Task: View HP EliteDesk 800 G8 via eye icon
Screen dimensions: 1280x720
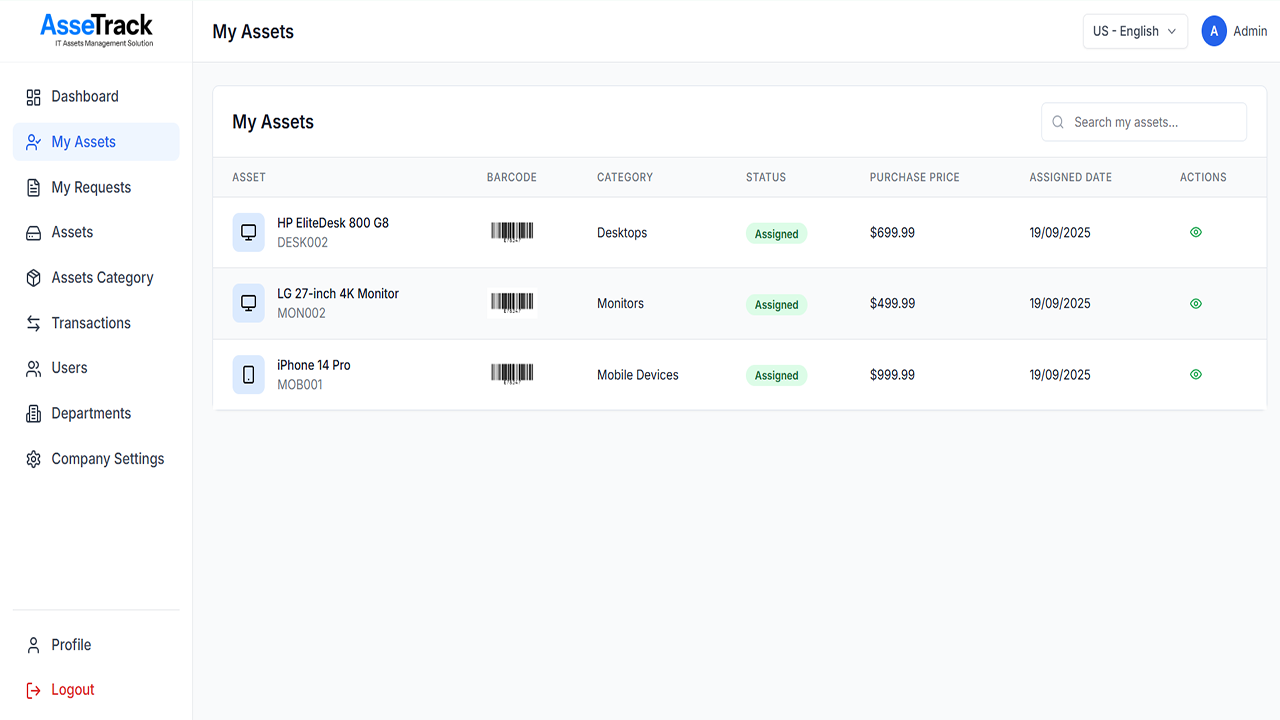Action: click(x=1196, y=232)
